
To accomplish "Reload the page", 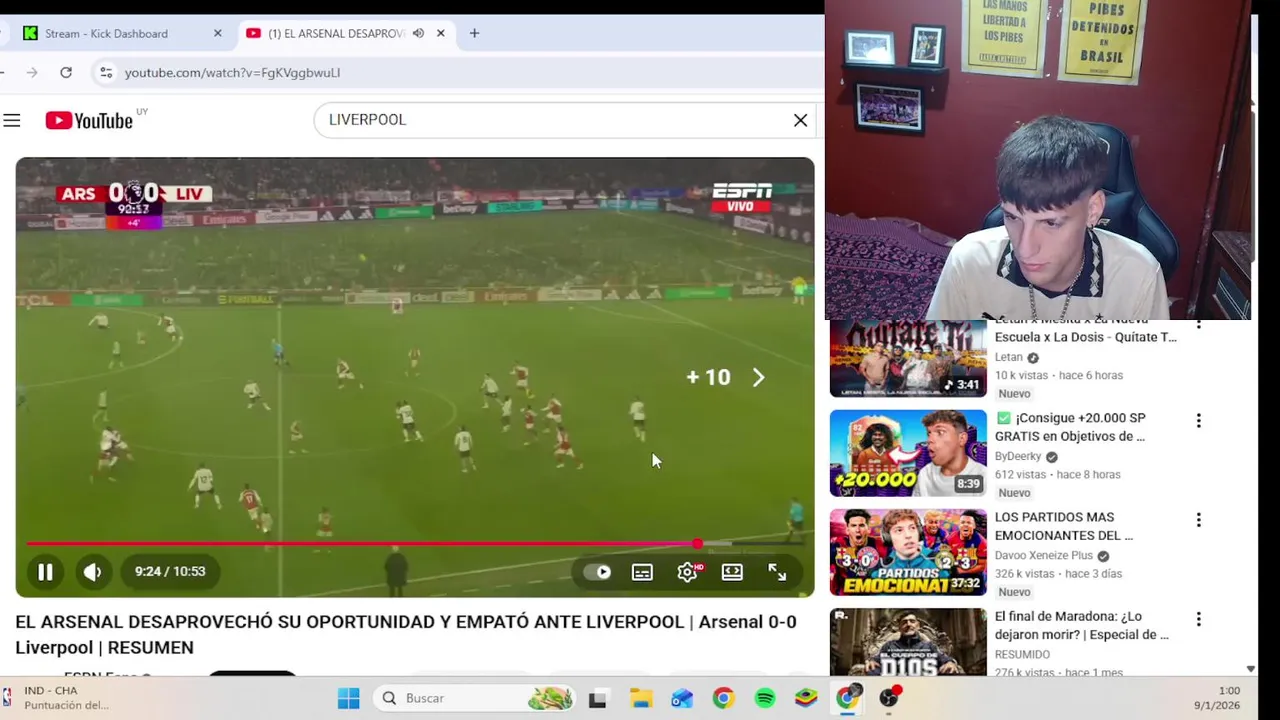I will click(66, 72).
